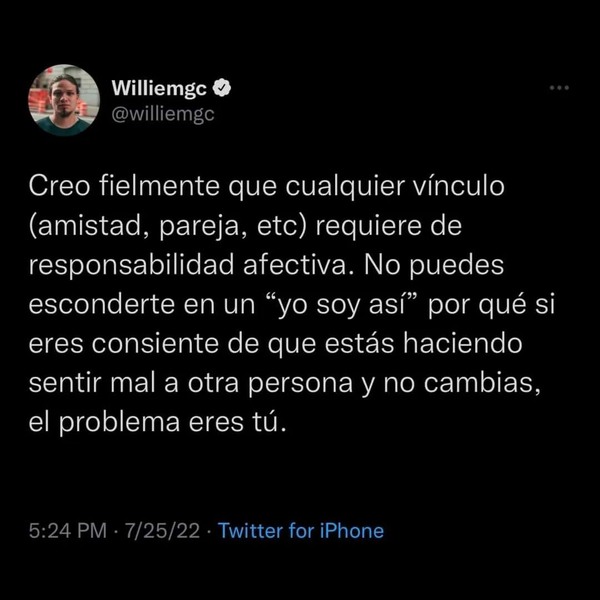The width and height of the screenshot is (600, 600).
Task: Click the words 'no cambias,' in the tweet
Action: click(x=463, y=383)
